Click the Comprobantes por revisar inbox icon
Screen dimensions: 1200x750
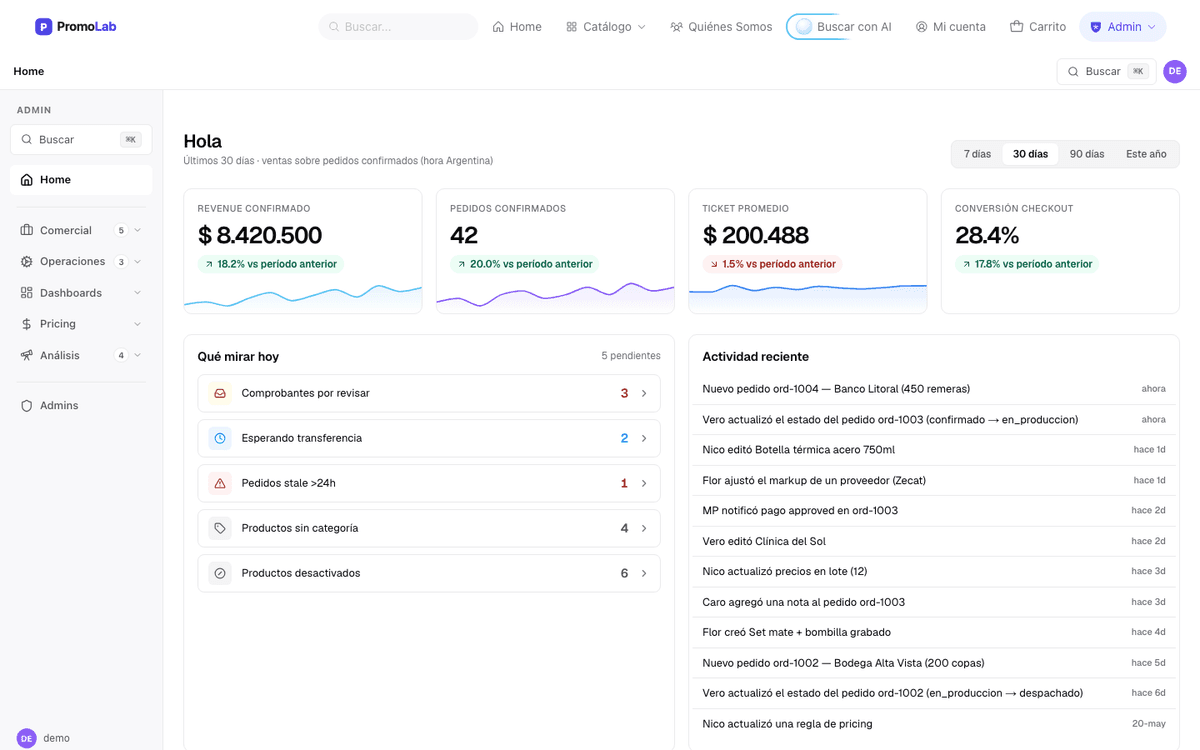220,393
